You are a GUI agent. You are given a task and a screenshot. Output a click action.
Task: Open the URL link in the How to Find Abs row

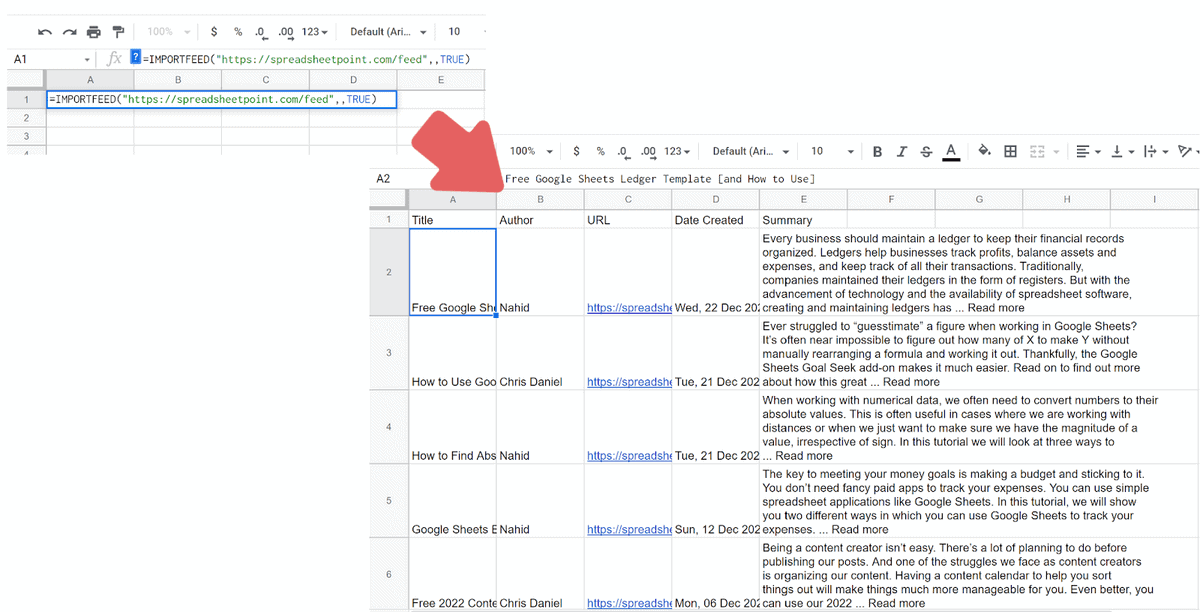[x=629, y=456]
